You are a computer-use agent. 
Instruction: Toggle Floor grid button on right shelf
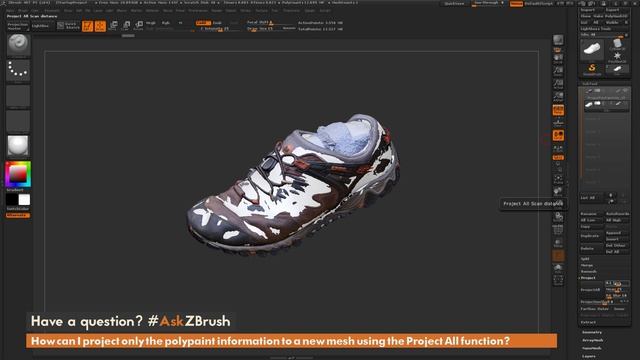558,123
